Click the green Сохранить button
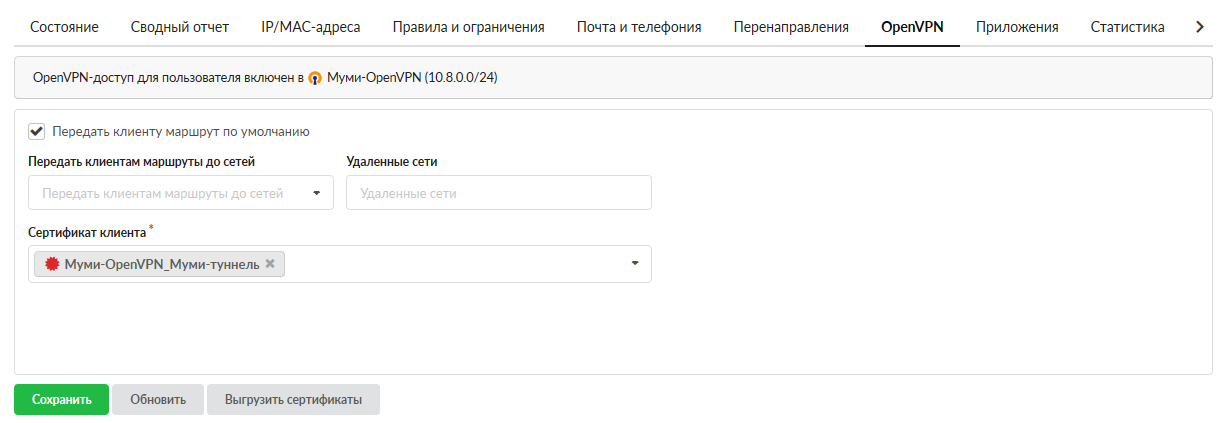Screen dimensions: 1227x423 point(61,399)
